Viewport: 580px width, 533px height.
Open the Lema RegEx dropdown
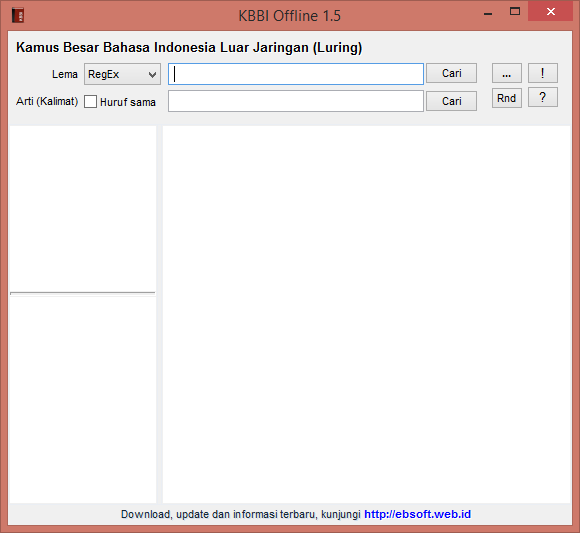click(x=122, y=74)
